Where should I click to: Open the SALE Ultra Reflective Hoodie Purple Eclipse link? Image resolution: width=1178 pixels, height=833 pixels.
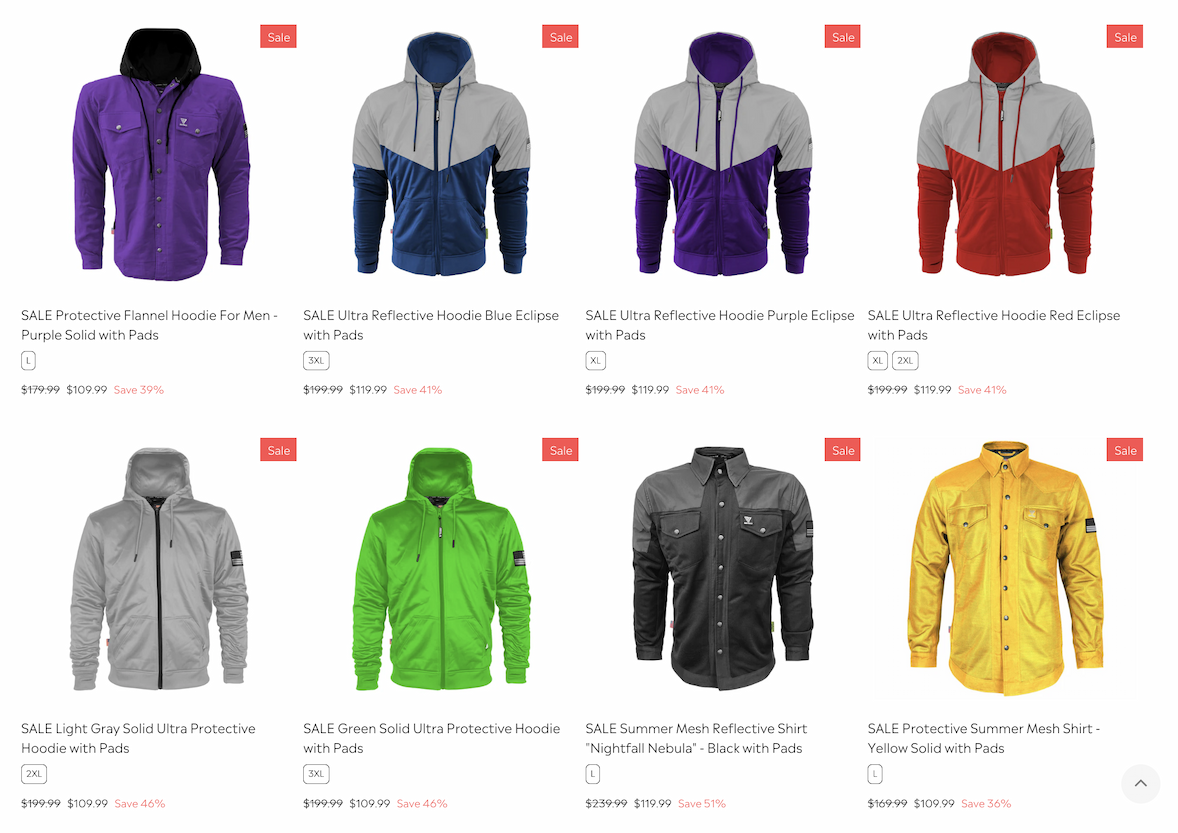coord(720,325)
